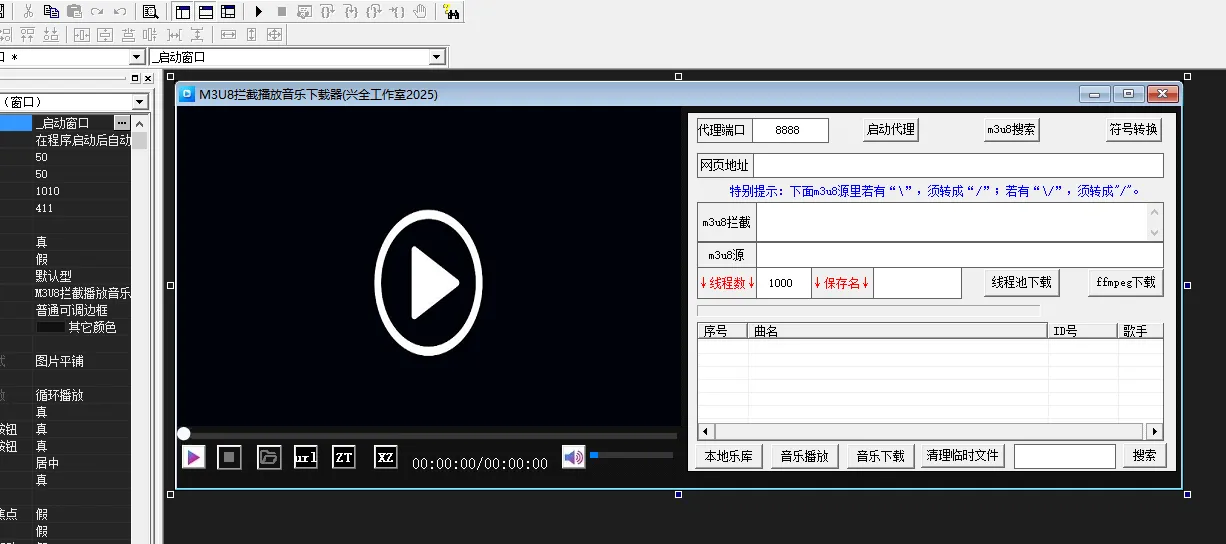The height and width of the screenshot is (544, 1226).
Task: Click the player's play button
Action: tap(194, 457)
